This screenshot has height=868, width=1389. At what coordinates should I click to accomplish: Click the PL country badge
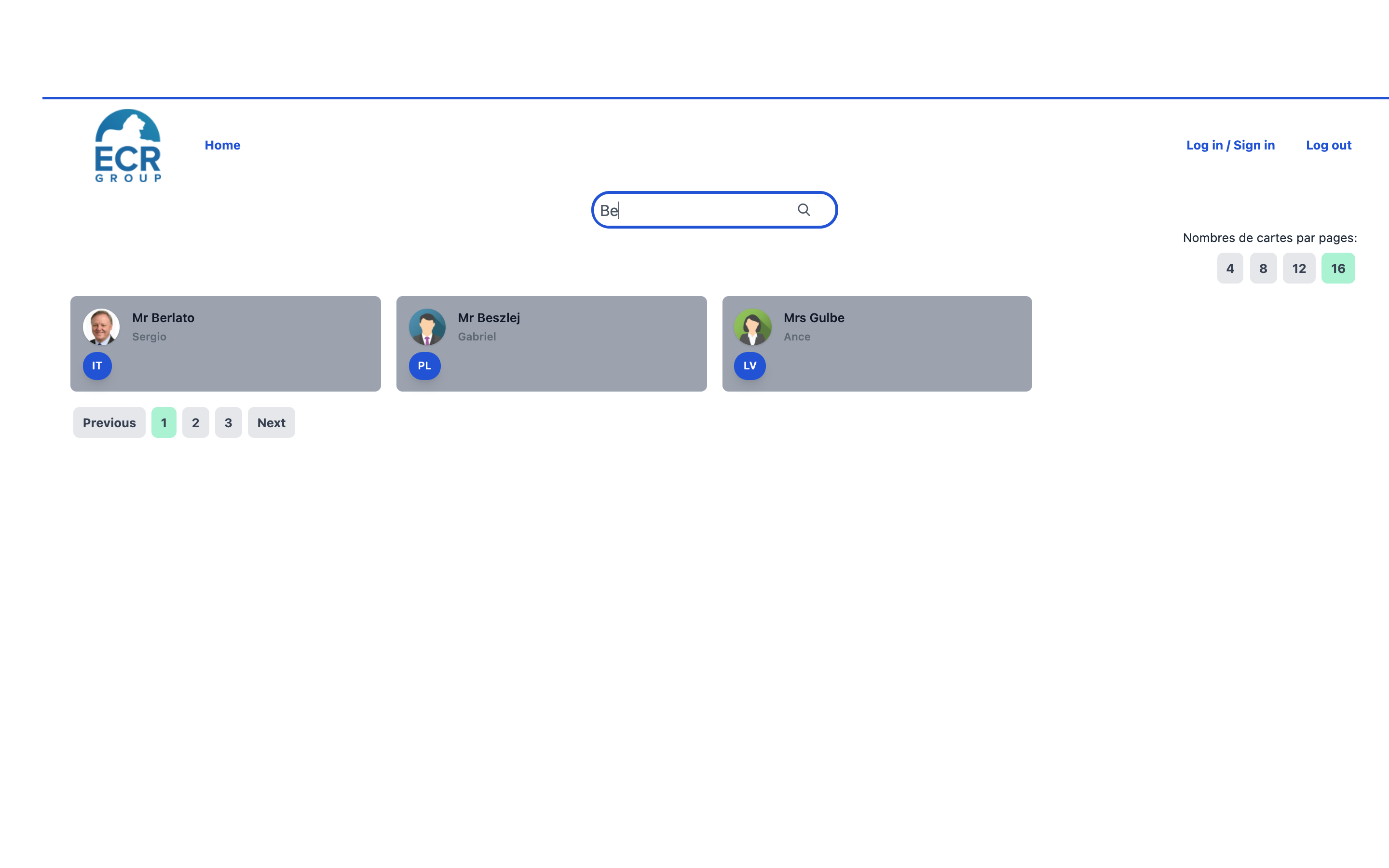424,366
